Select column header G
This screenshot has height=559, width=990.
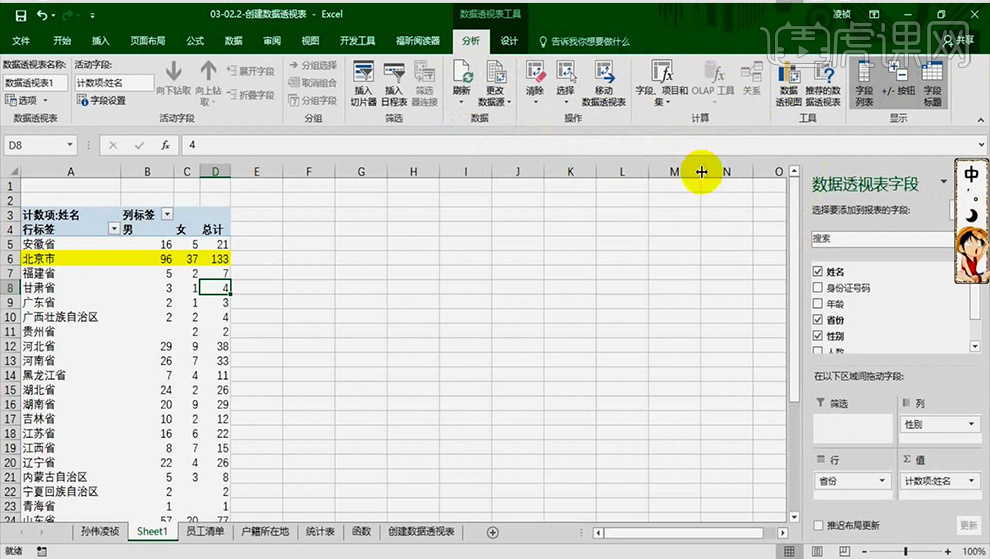coord(361,171)
